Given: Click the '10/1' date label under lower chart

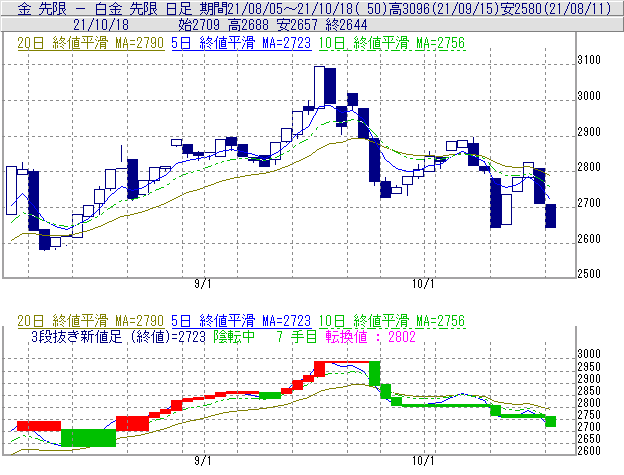Looking at the screenshot, I should pos(423,461).
